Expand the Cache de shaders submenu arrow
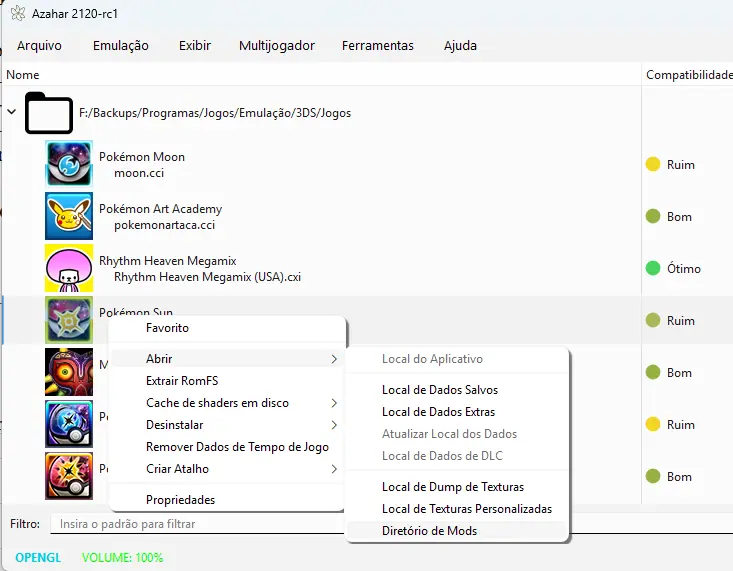The height and width of the screenshot is (571, 733). click(334, 403)
